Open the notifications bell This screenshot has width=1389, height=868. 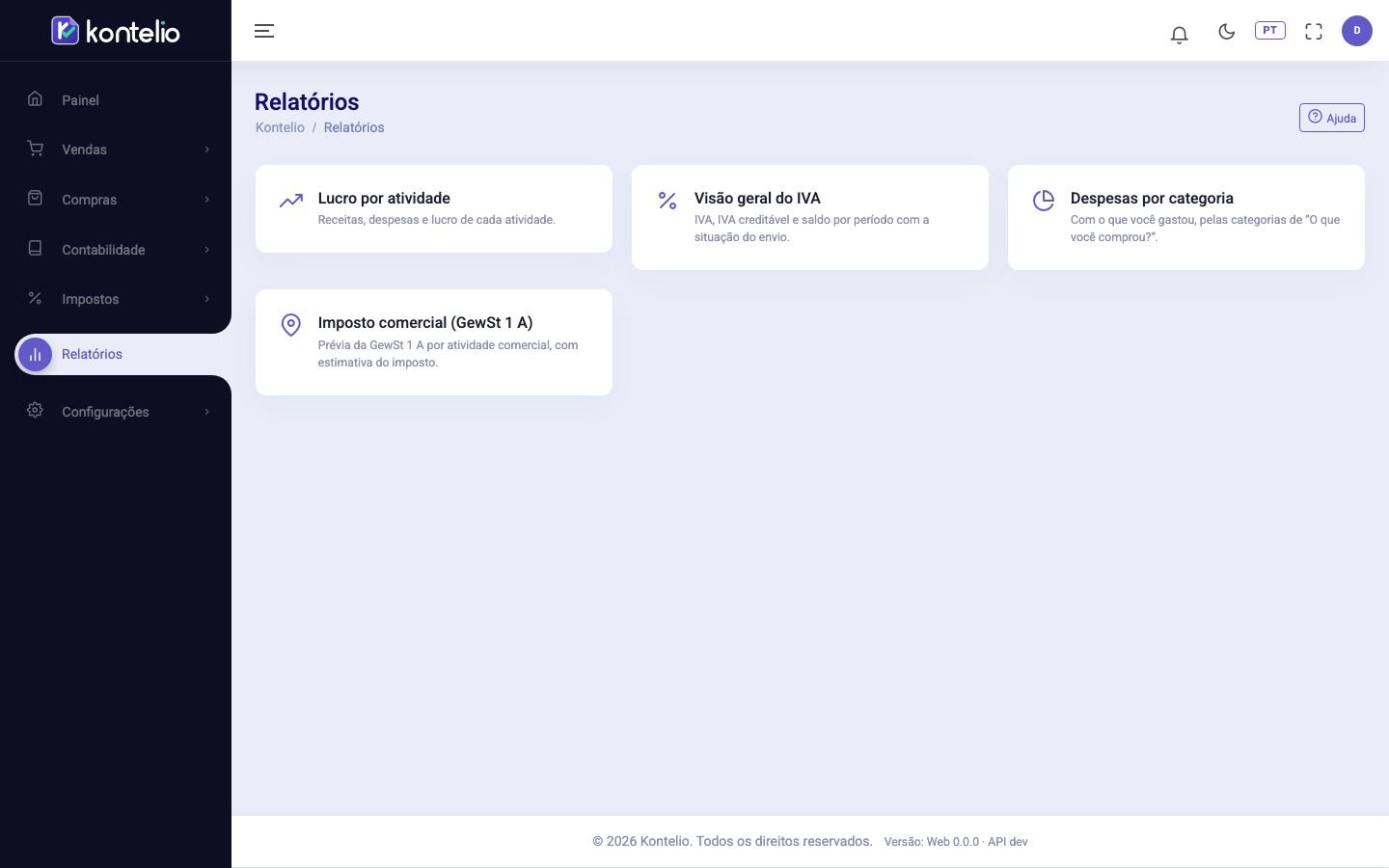1179,34
